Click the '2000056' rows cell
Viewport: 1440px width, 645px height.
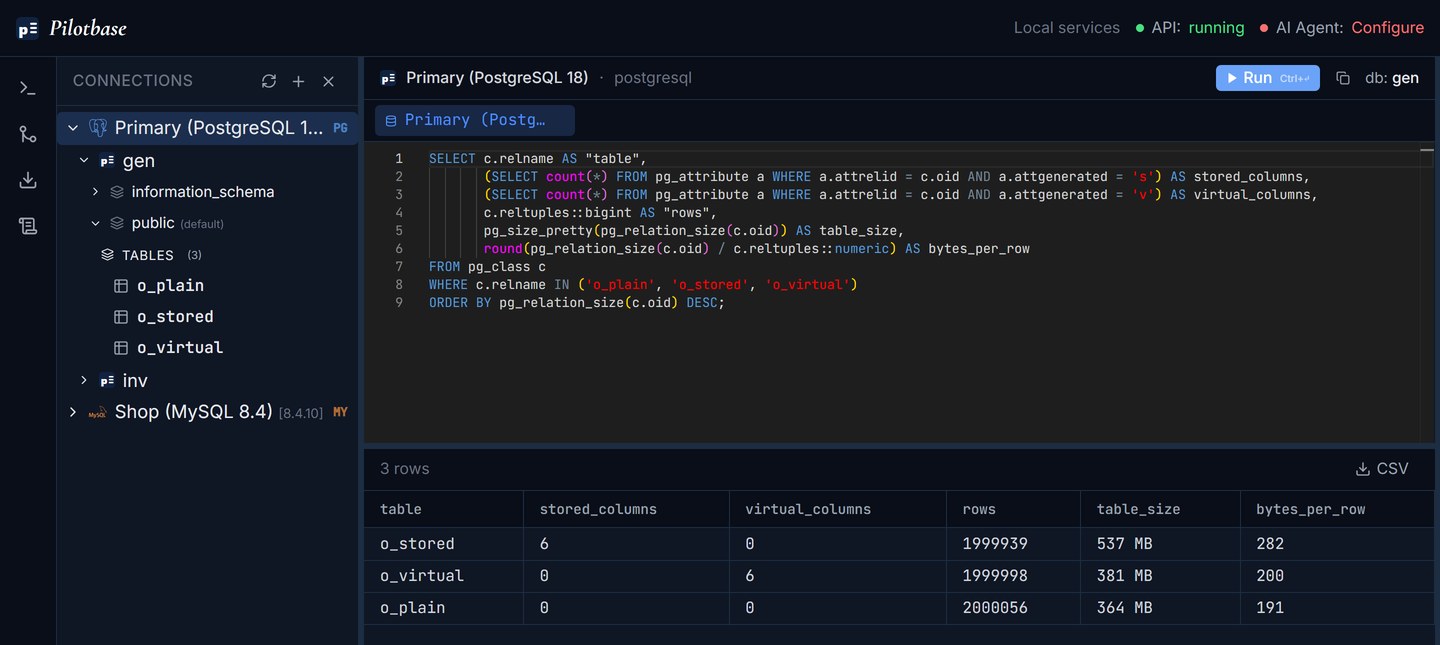(1014, 608)
